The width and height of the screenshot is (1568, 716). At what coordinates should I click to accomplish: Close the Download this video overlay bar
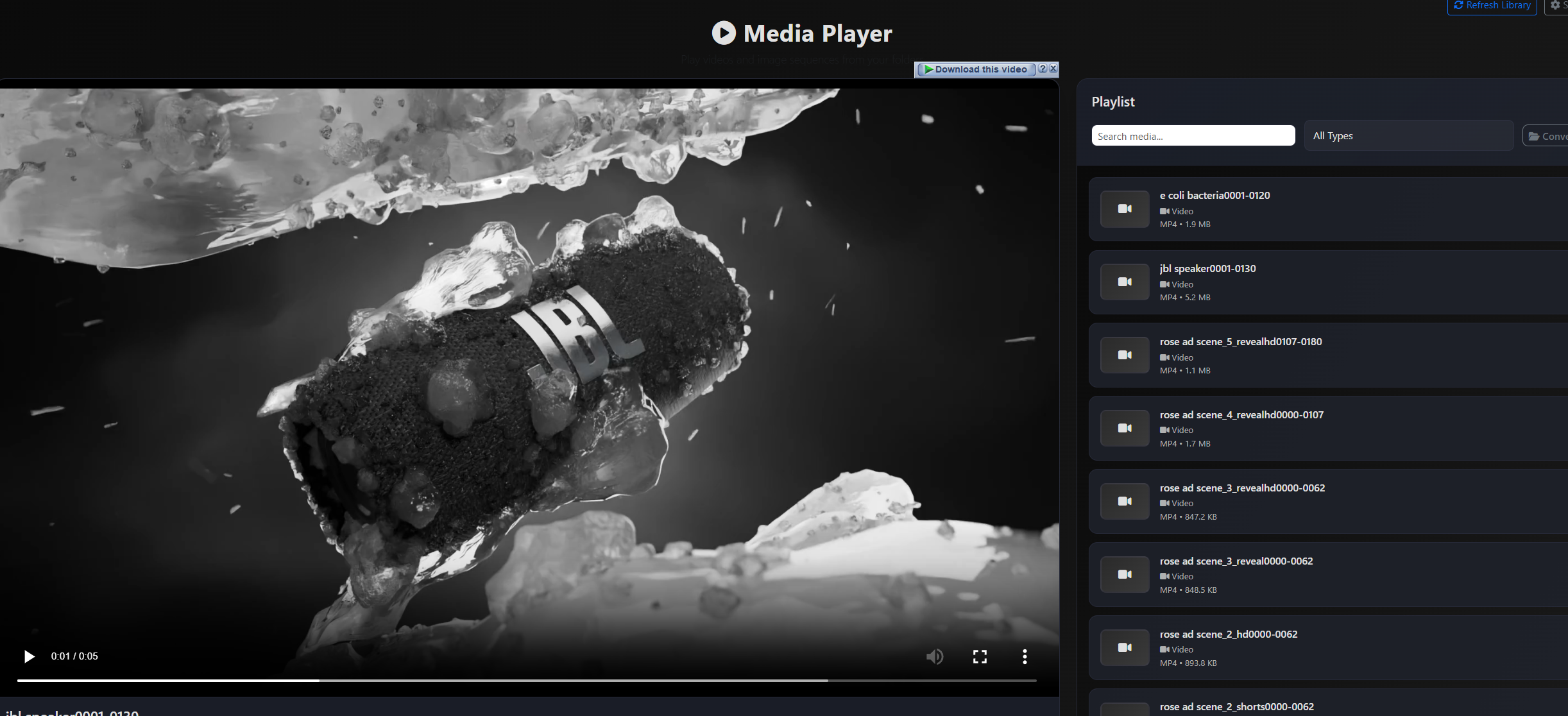coord(1053,69)
